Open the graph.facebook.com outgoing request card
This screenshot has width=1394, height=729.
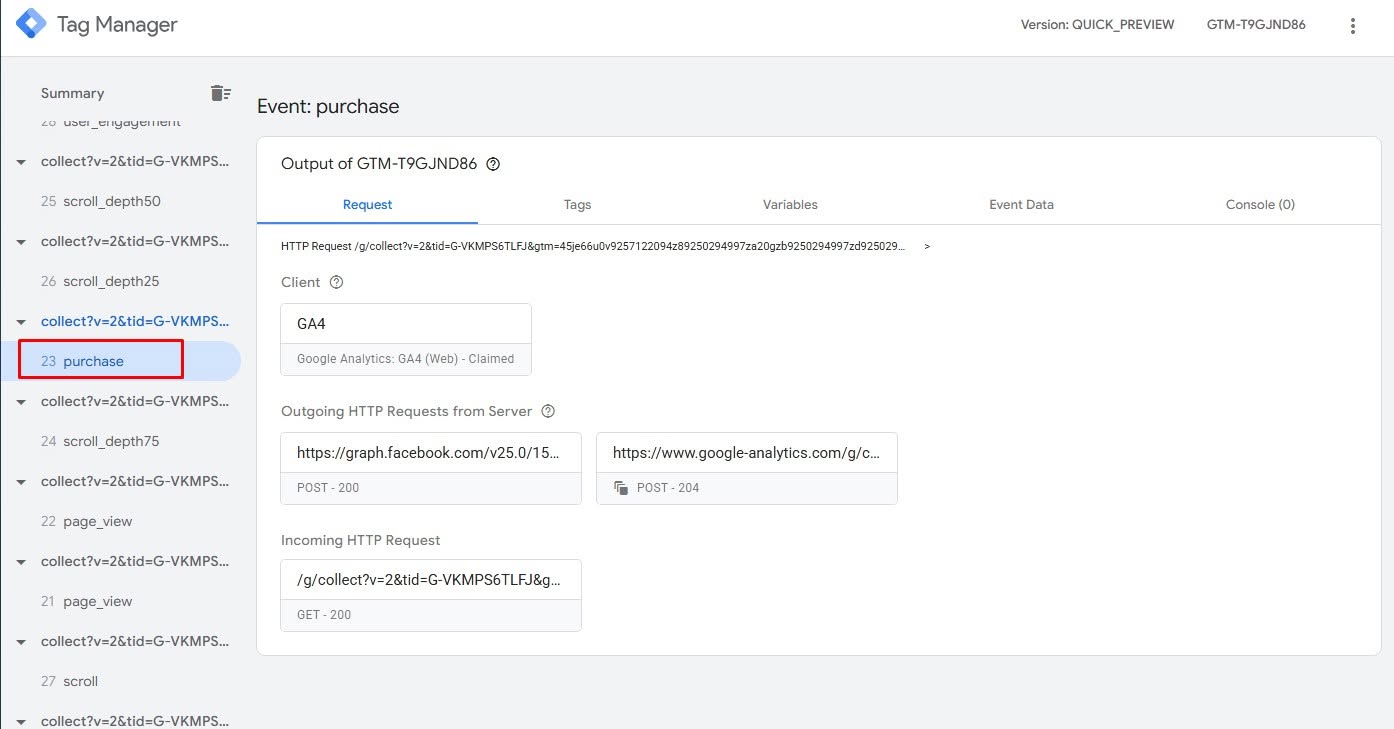point(431,468)
